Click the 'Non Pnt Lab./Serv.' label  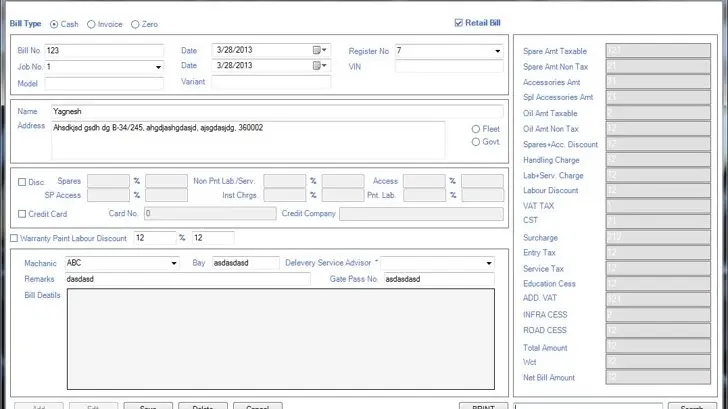[x=224, y=181]
